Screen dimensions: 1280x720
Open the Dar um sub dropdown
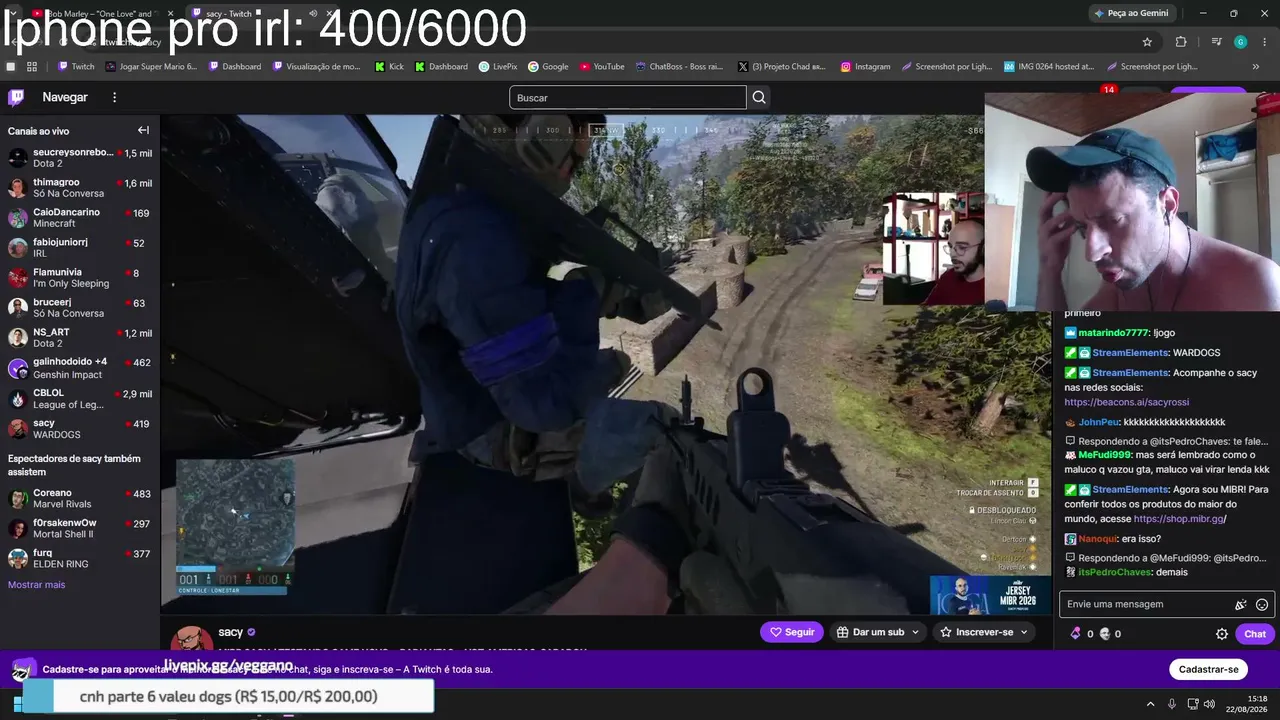point(878,632)
